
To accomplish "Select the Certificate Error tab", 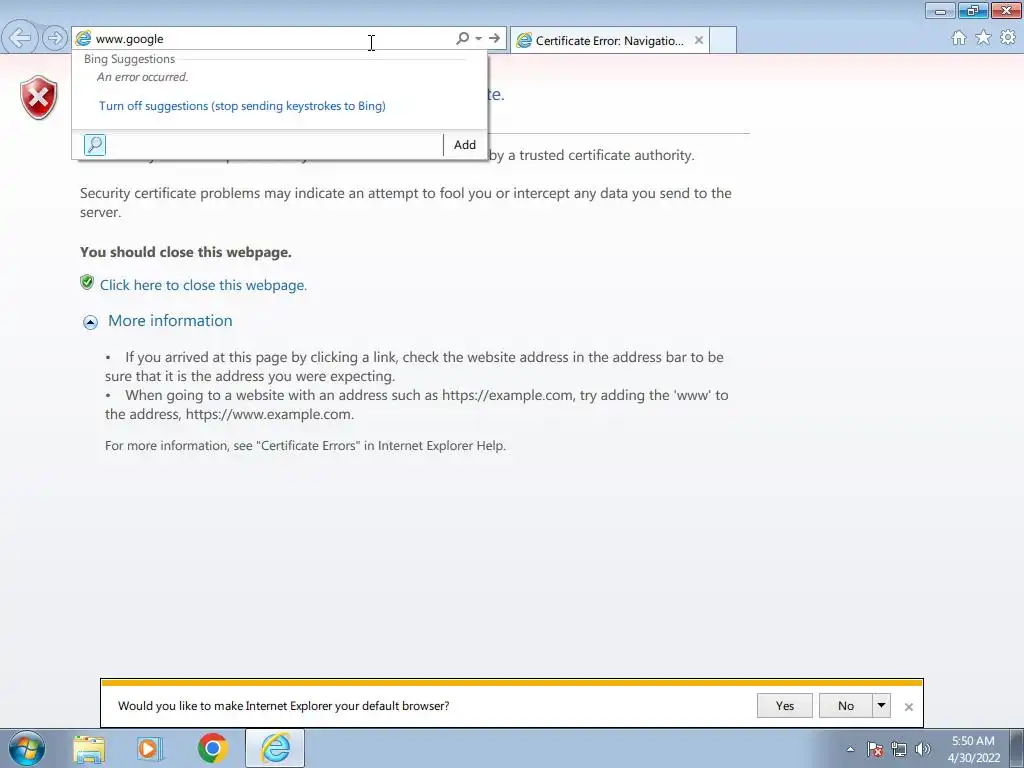I will coord(609,40).
